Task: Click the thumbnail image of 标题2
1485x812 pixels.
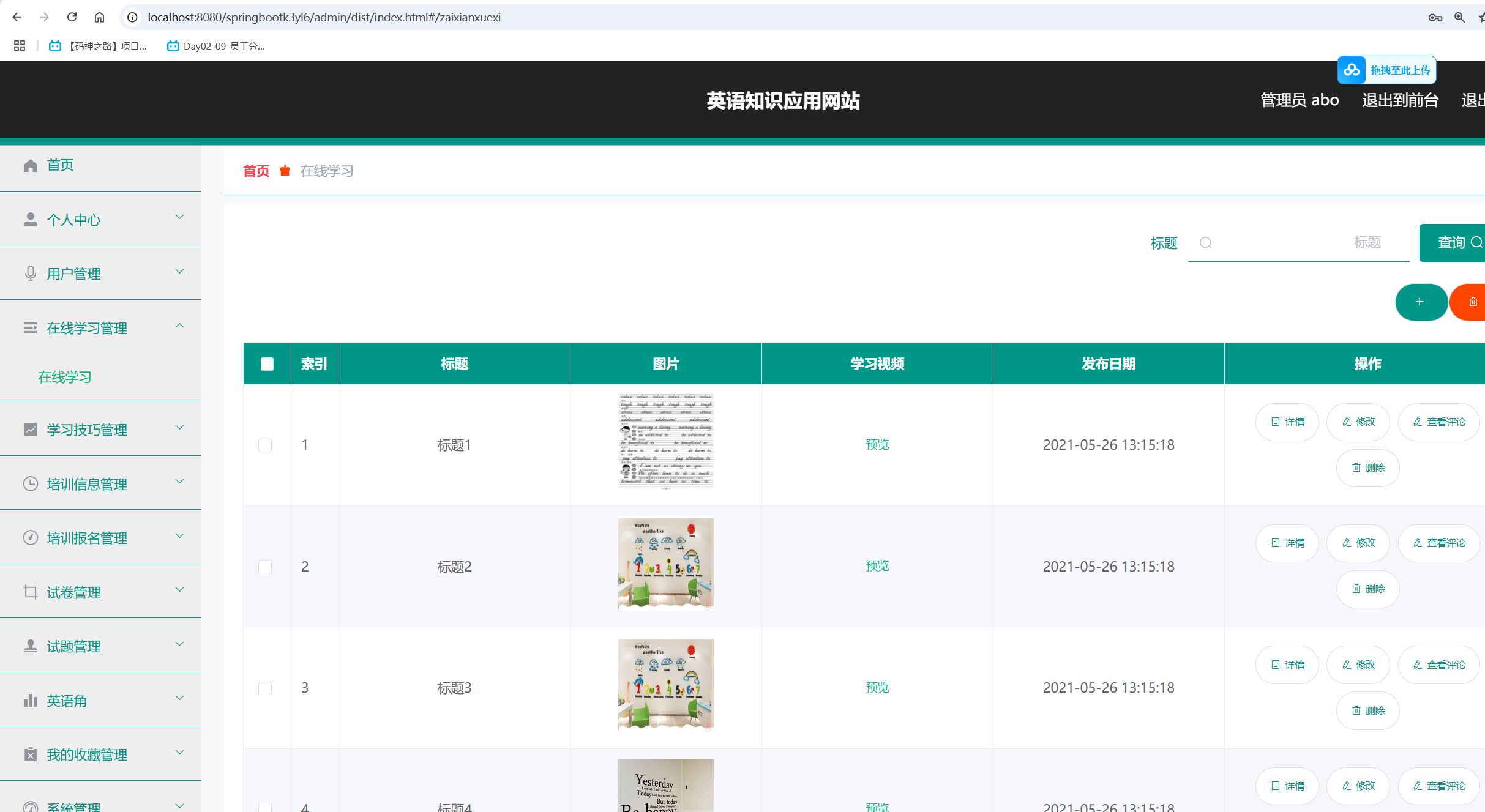Action: pos(665,564)
